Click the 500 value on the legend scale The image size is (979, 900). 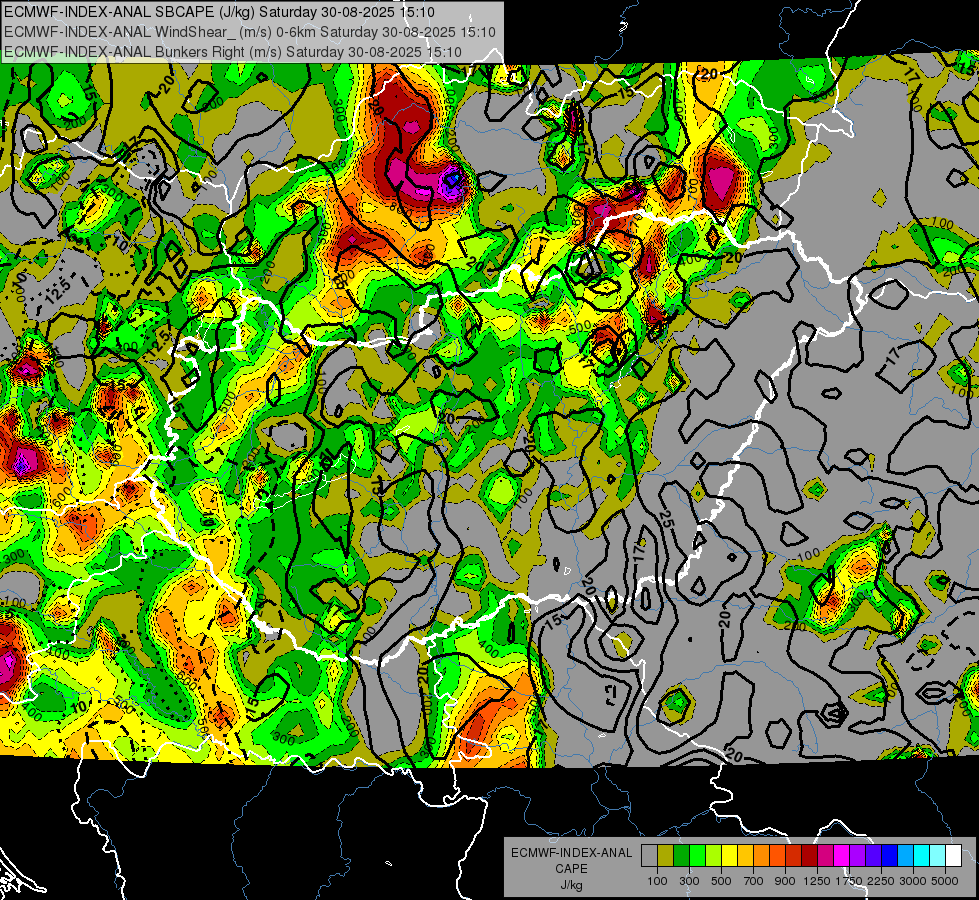coord(721,881)
